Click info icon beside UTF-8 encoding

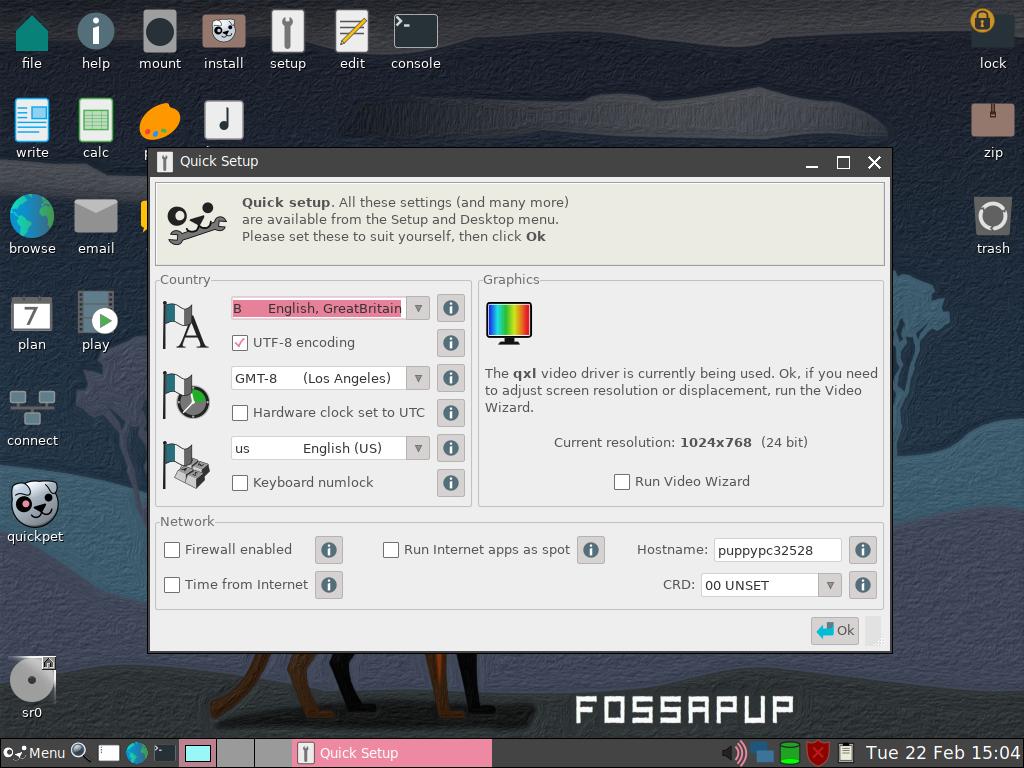tap(451, 343)
